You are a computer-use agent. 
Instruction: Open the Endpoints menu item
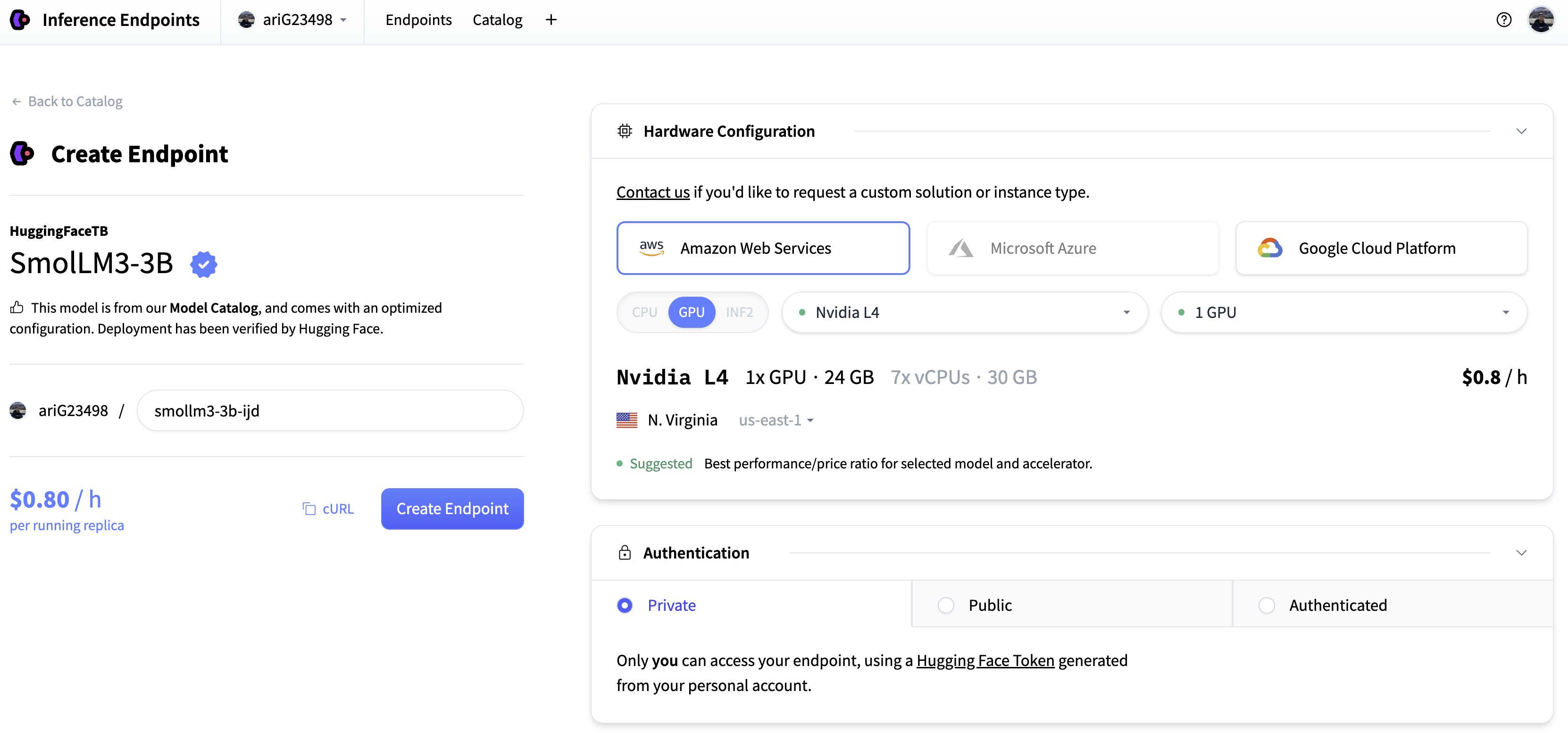coord(418,20)
